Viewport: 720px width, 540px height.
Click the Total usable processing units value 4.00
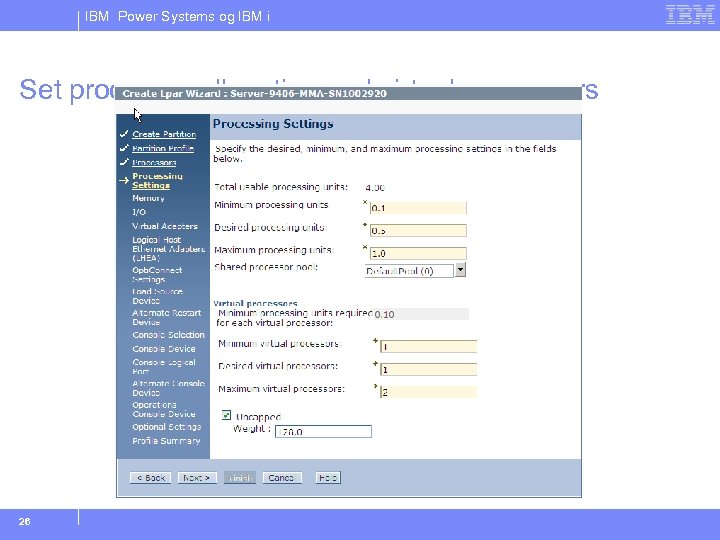pos(375,187)
